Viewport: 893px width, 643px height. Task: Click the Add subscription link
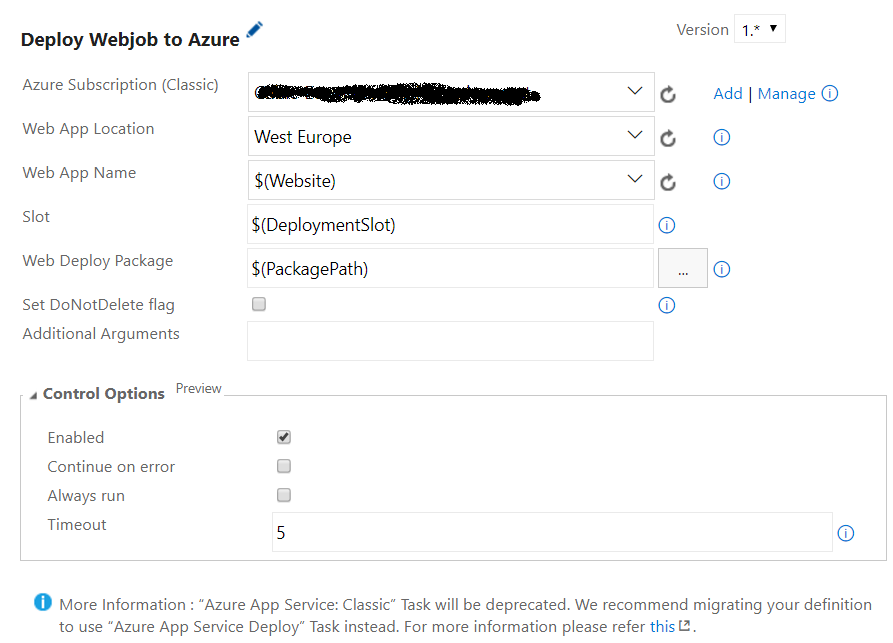(728, 93)
